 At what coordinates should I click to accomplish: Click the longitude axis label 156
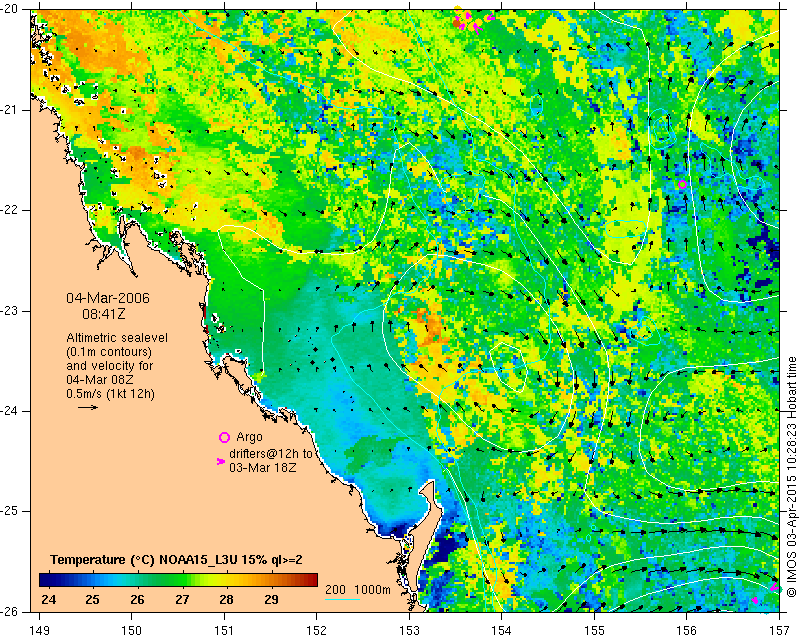tap(687, 630)
